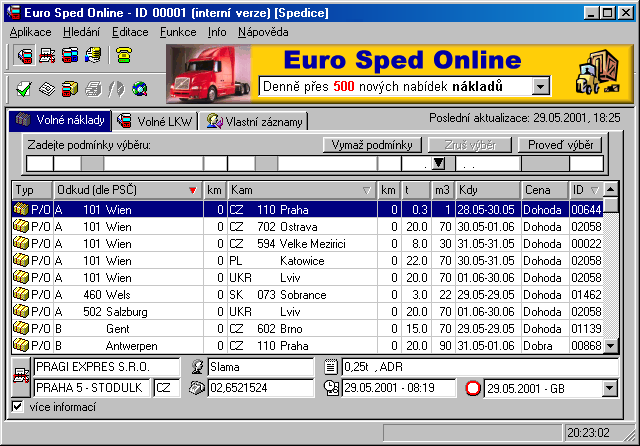Select the Salzburg row
The height and width of the screenshot is (446, 640).
point(307,311)
